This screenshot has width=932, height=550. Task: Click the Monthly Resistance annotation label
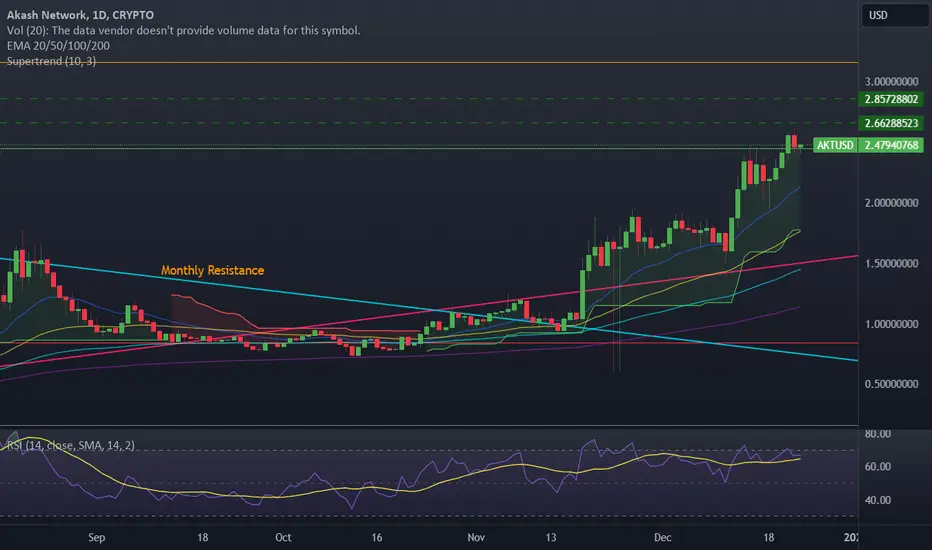212,270
